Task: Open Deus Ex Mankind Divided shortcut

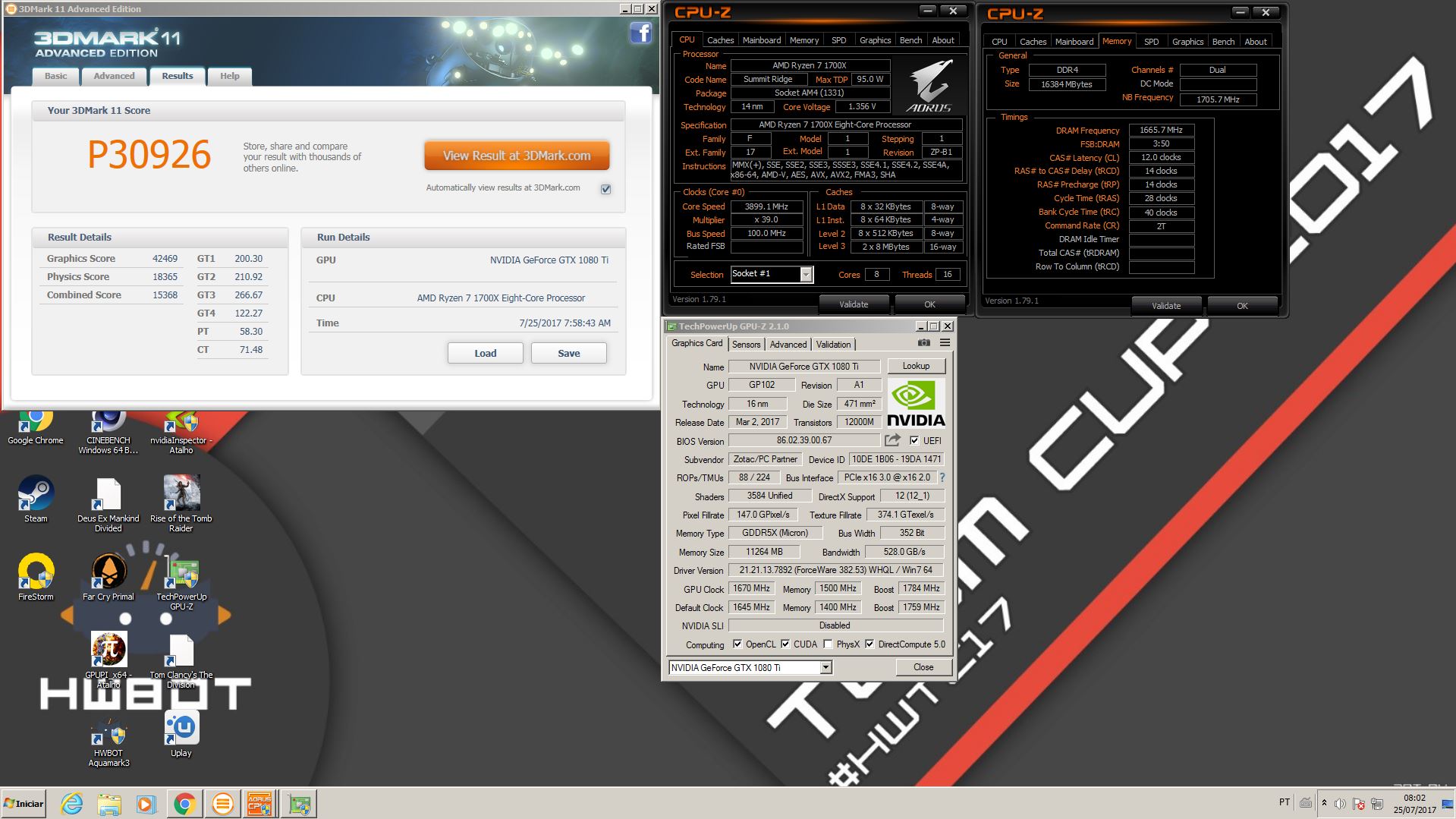Action: point(108,504)
